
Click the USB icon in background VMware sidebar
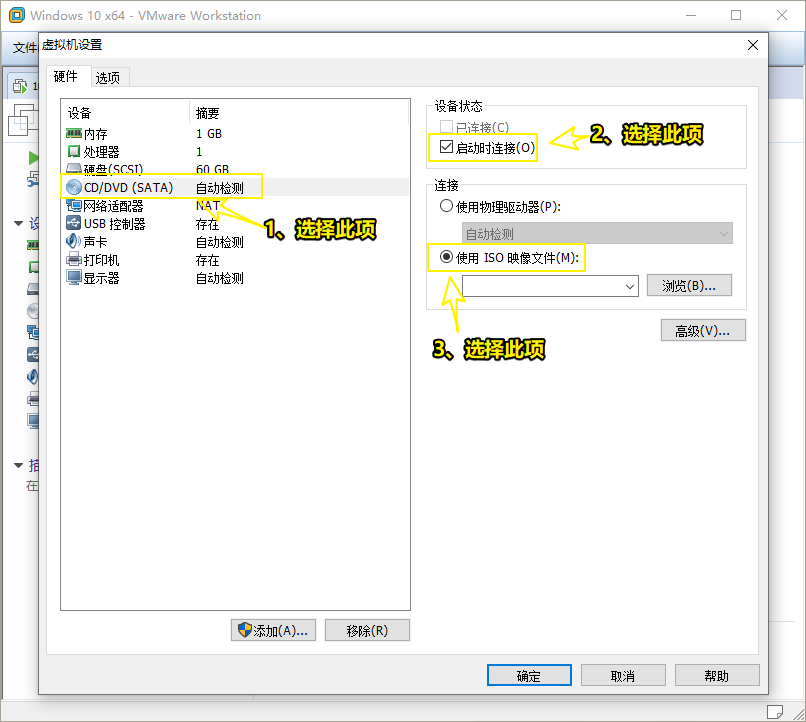pos(32,355)
